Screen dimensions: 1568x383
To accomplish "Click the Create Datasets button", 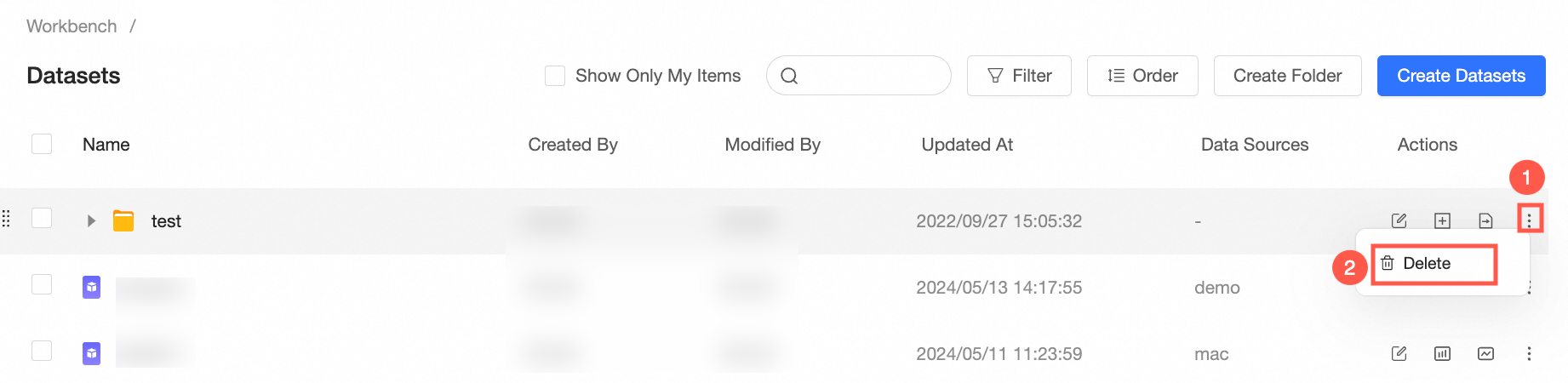I will click(x=1461, y=76).
